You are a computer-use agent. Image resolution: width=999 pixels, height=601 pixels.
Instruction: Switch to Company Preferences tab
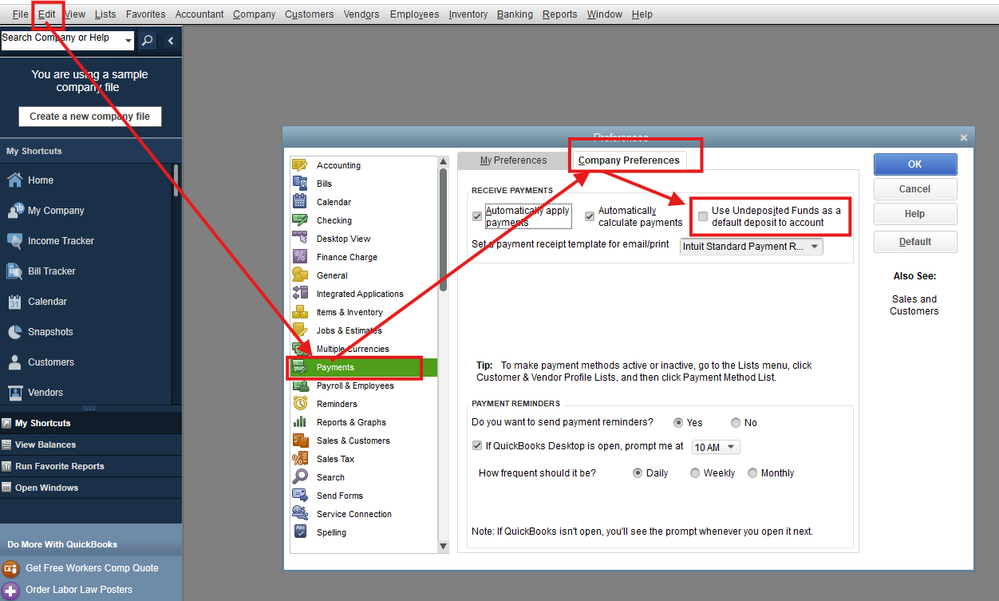629,161
